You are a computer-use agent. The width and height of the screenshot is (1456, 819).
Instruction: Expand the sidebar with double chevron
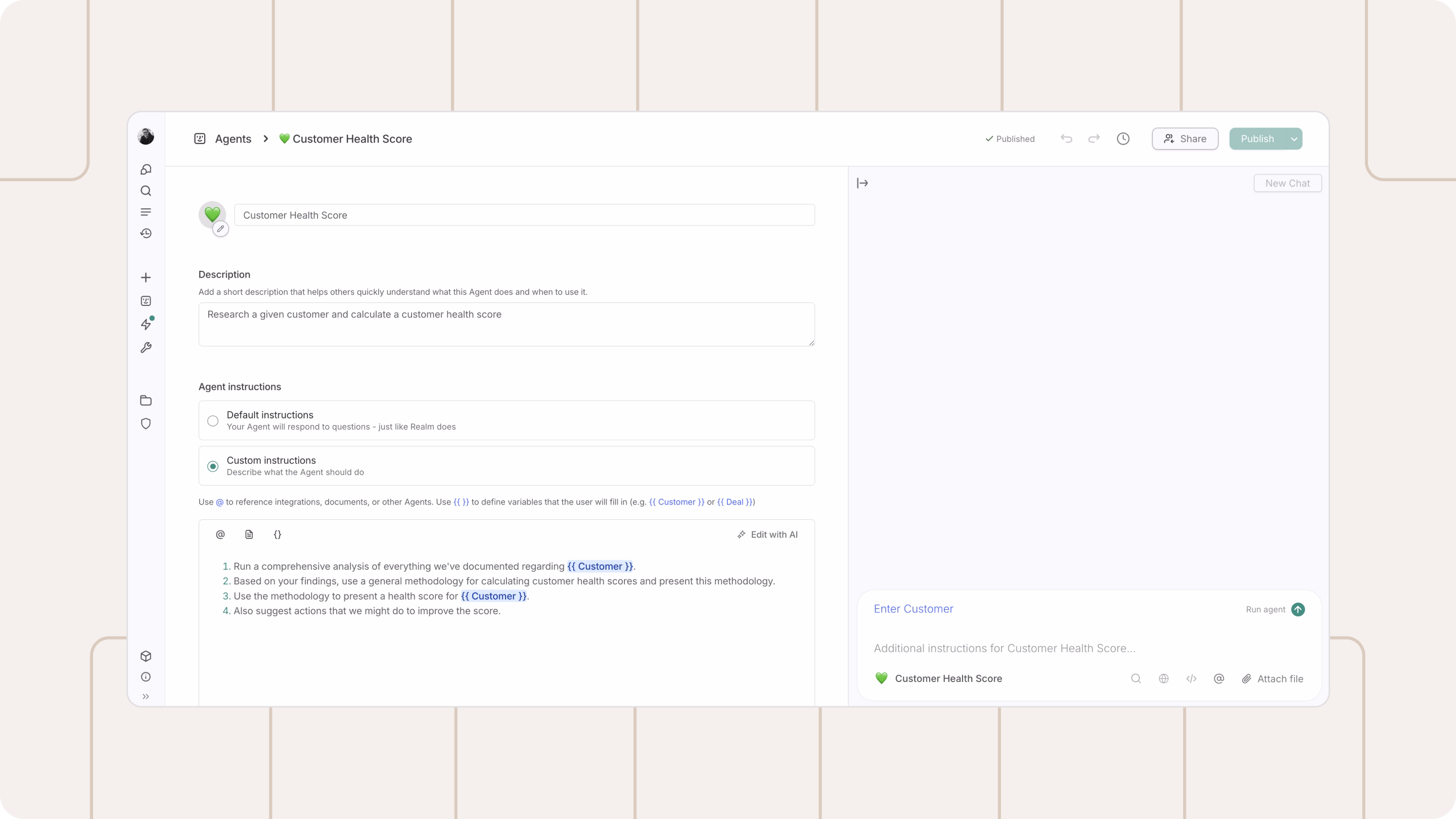146,696
